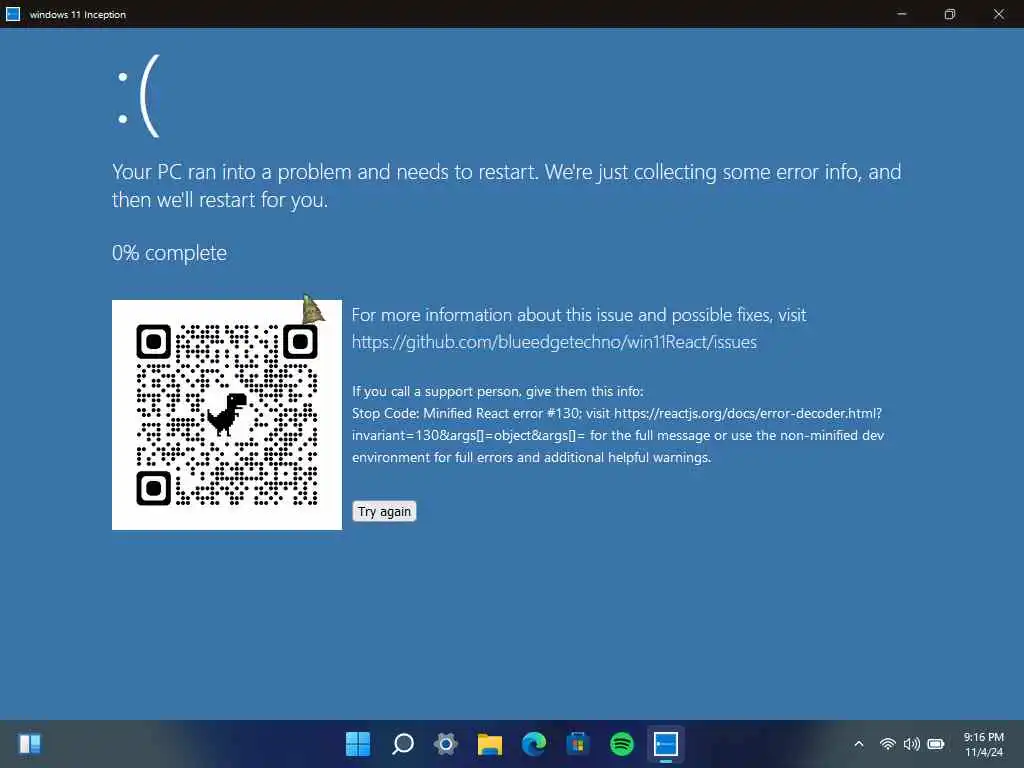The width and height of the screenshot is (1024, 768).
Task: Open the taskbar Search magnifier
Action: [x=402, y=744]
